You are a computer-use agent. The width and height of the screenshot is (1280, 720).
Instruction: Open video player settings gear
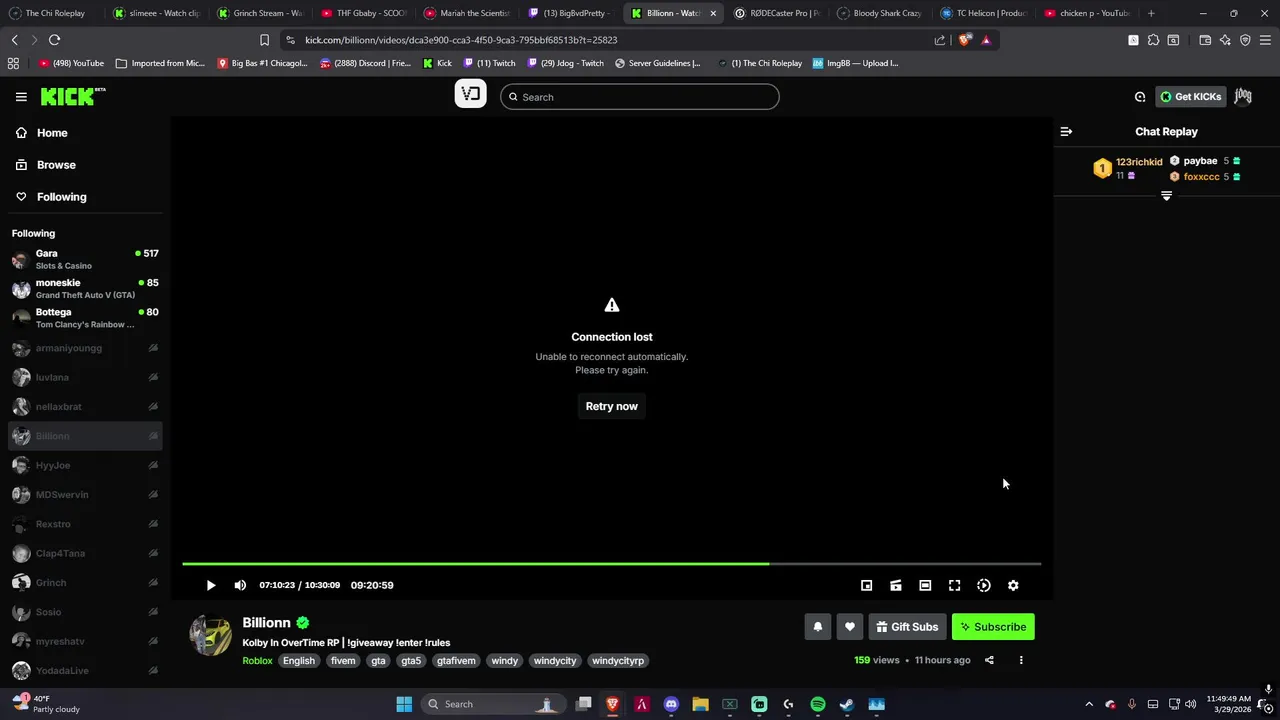pyautogui.click(x=1013, y=585)
